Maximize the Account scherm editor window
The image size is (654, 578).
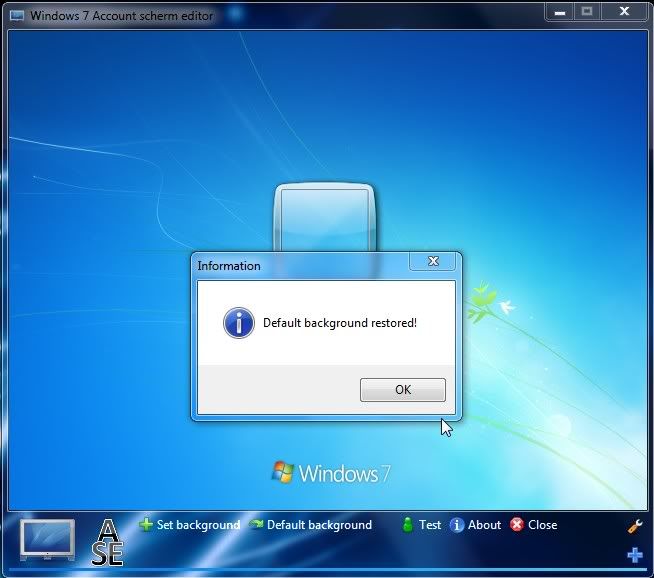(x=587, y=12)
